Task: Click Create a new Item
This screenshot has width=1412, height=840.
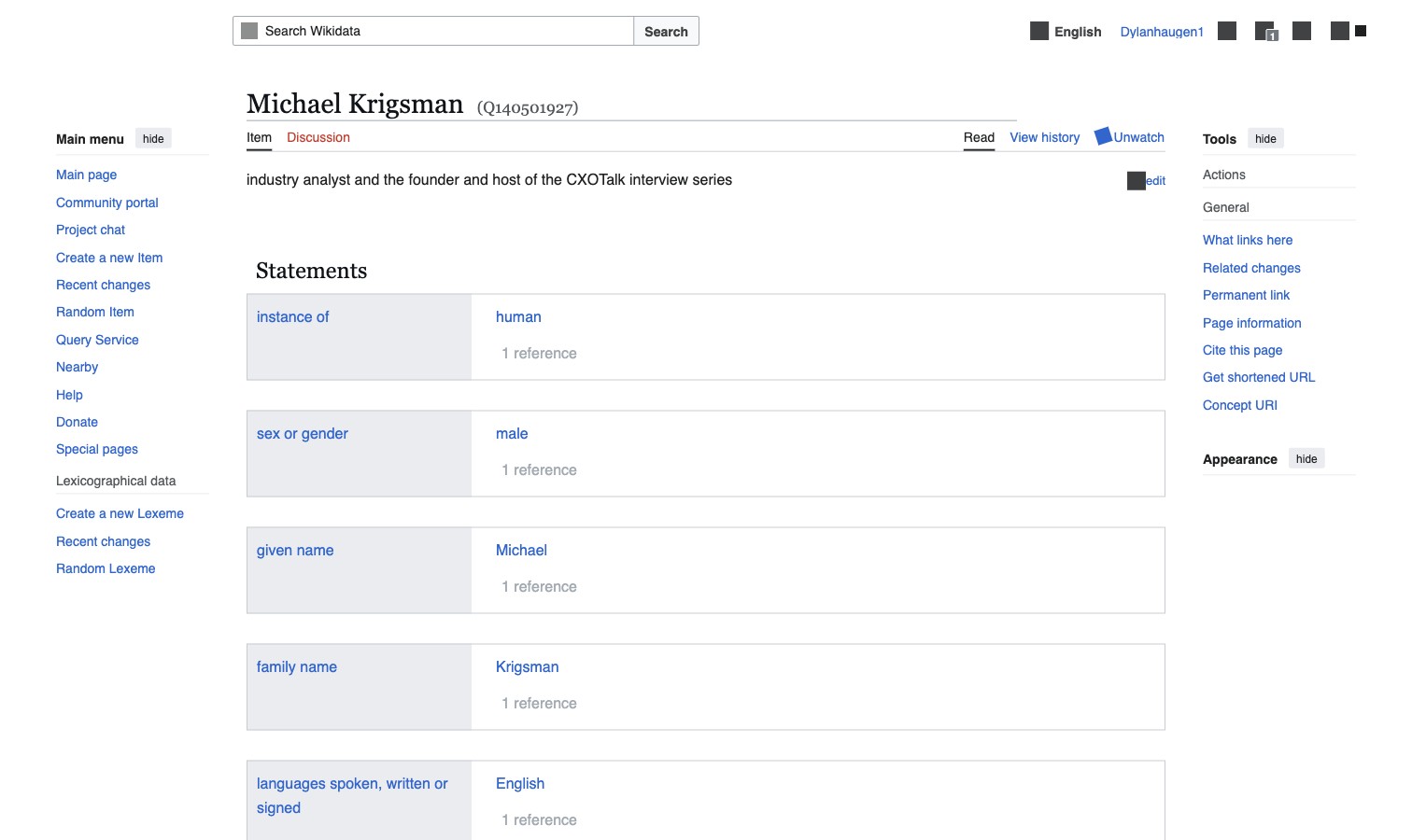Action: tap(109, 258)
